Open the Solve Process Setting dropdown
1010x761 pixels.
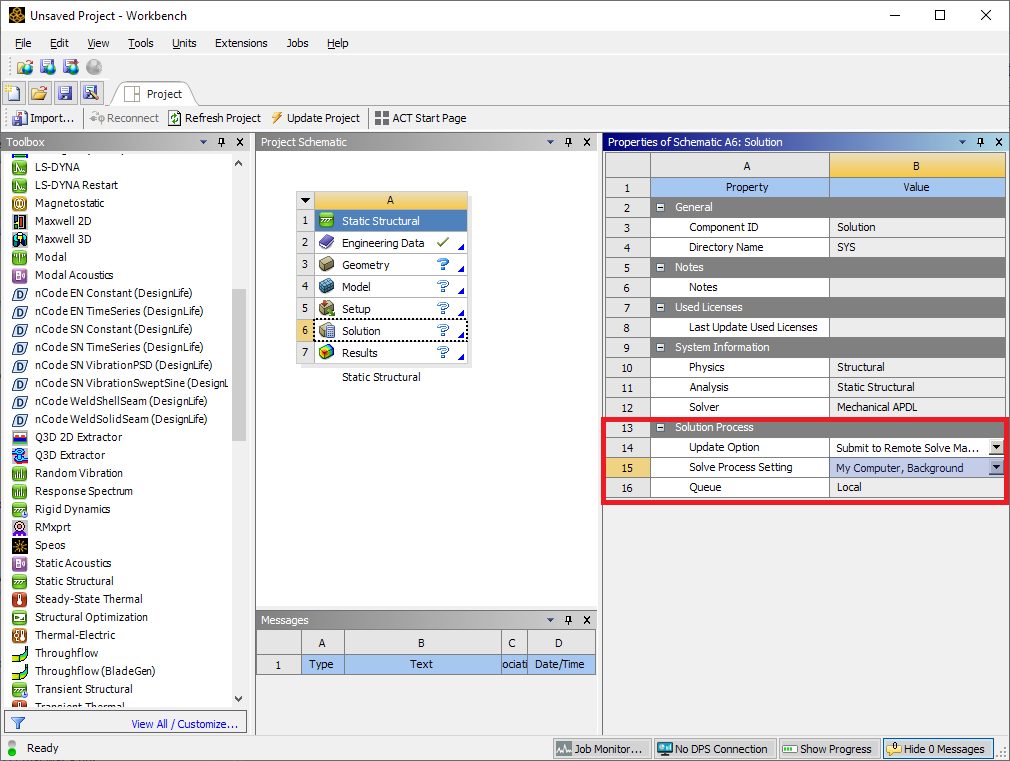pyautogui.click(x=996, y=467)
